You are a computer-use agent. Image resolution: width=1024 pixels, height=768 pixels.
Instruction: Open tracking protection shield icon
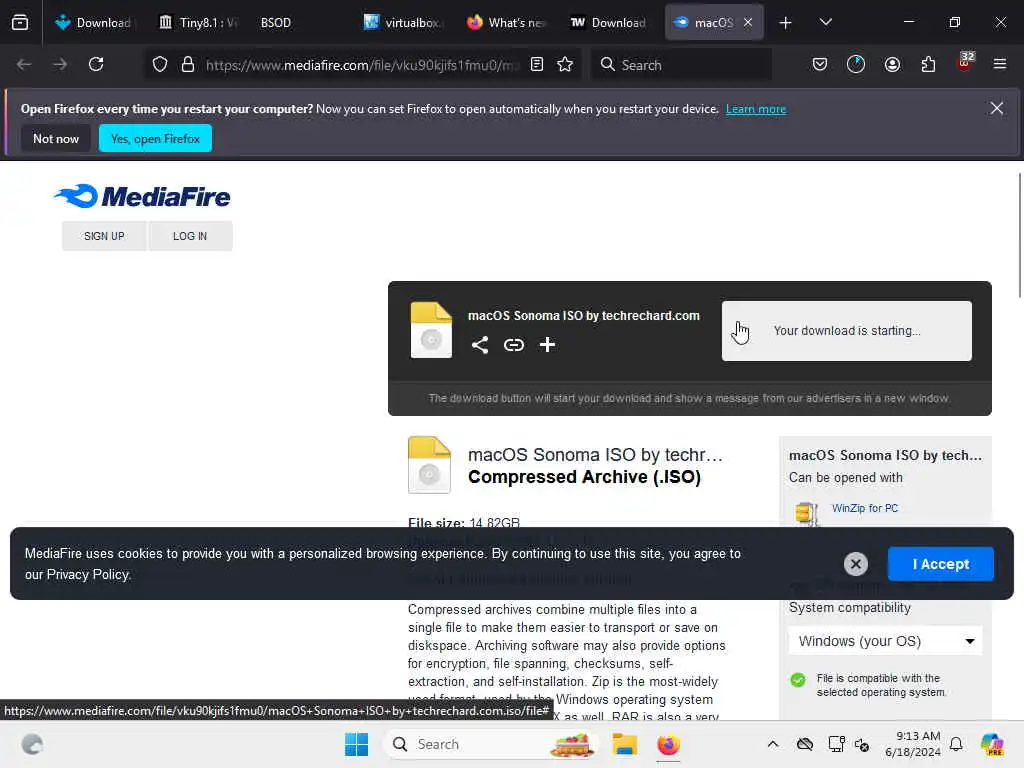coord(160,65)
